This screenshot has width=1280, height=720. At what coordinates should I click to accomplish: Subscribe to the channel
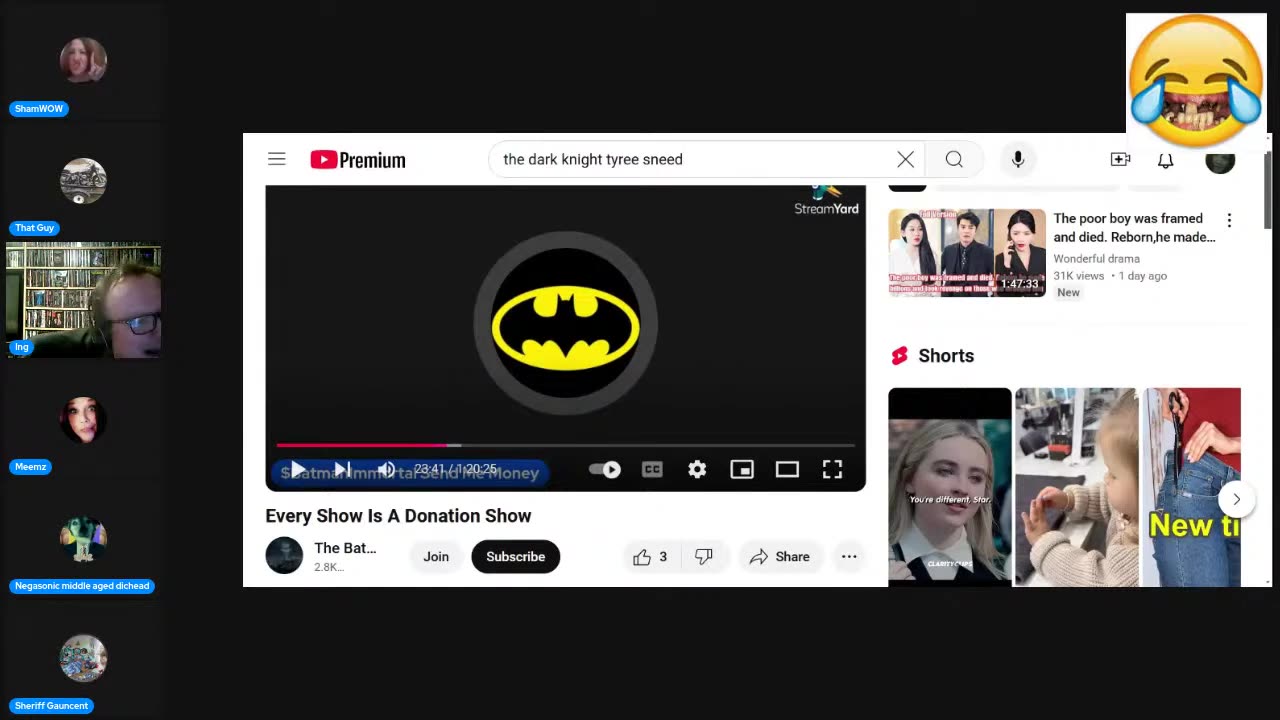516,556
